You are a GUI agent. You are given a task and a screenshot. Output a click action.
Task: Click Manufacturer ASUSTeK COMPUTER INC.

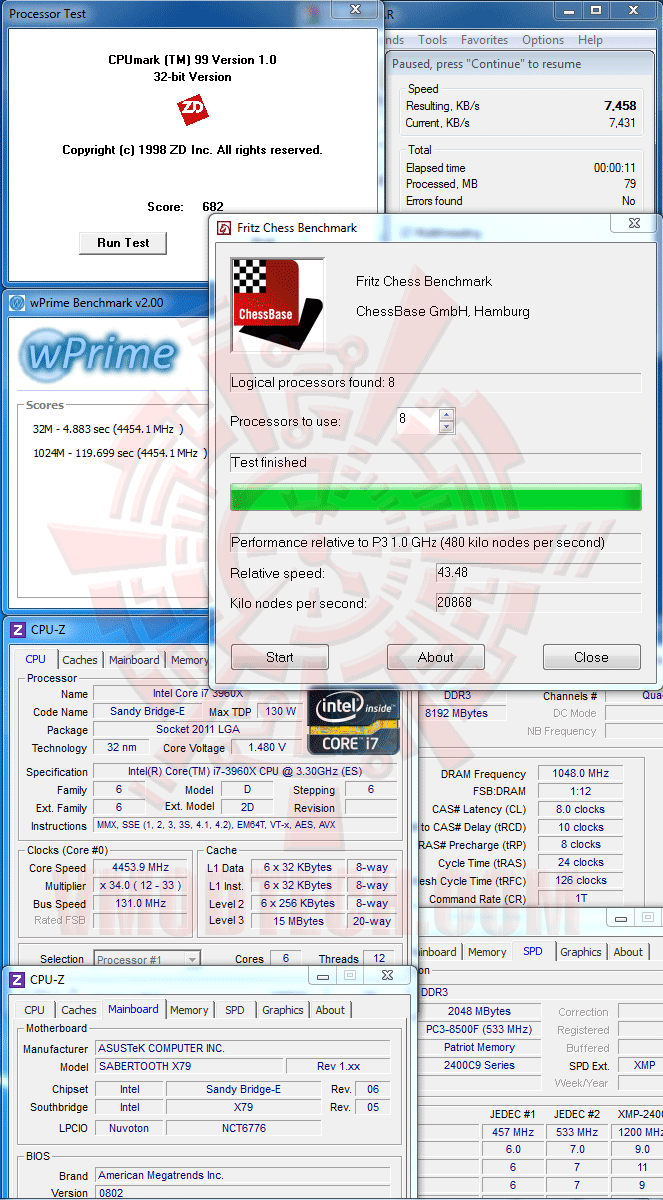(242, 1048)
